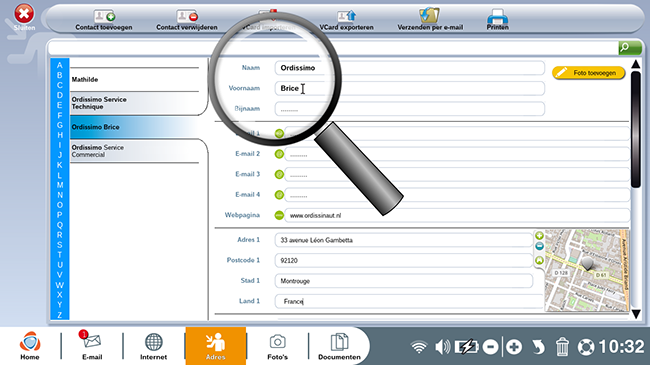Click the trash bin icon in system bar

(562, 346)
